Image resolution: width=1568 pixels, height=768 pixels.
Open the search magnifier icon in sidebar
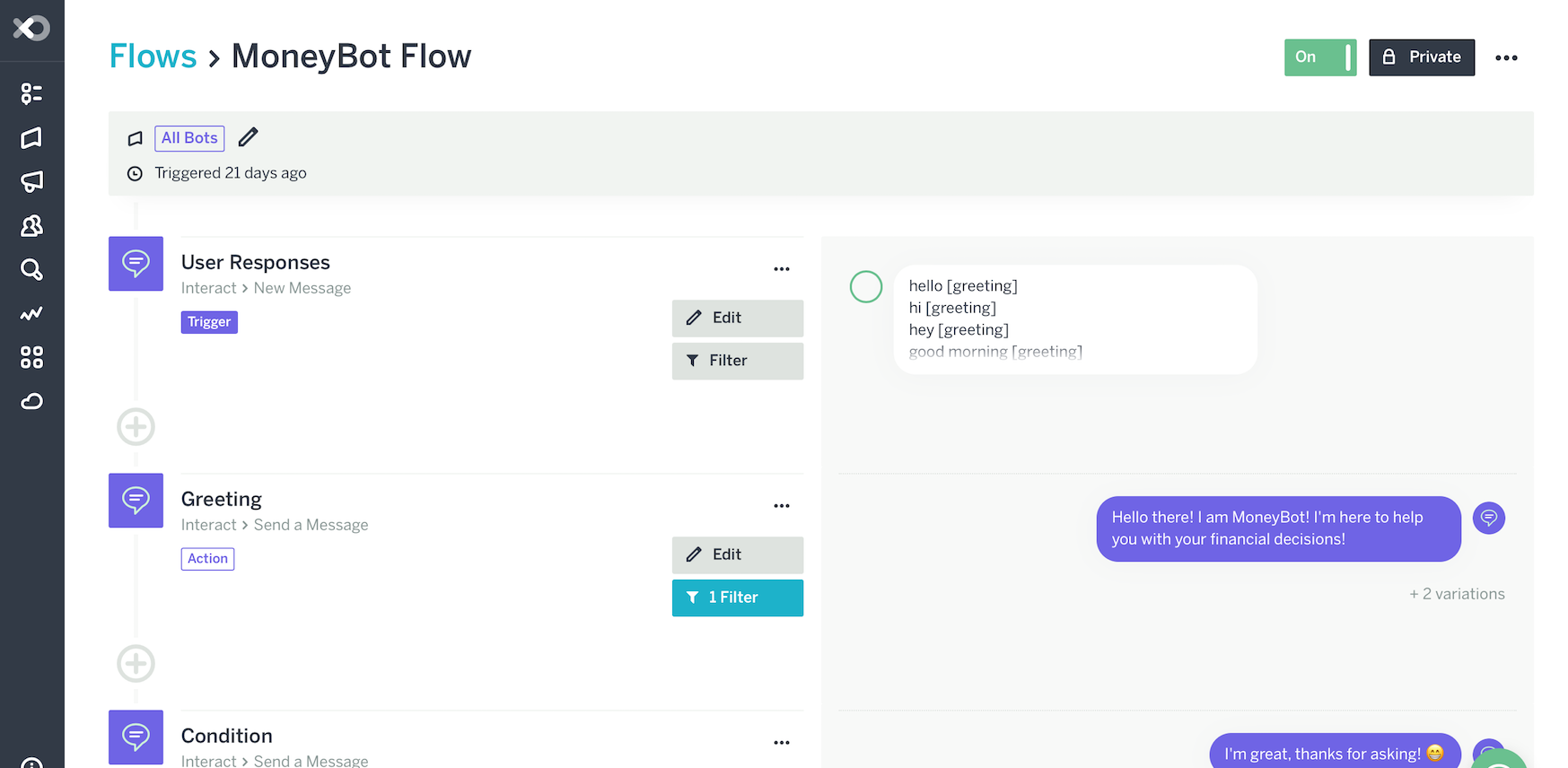point(31,269)
